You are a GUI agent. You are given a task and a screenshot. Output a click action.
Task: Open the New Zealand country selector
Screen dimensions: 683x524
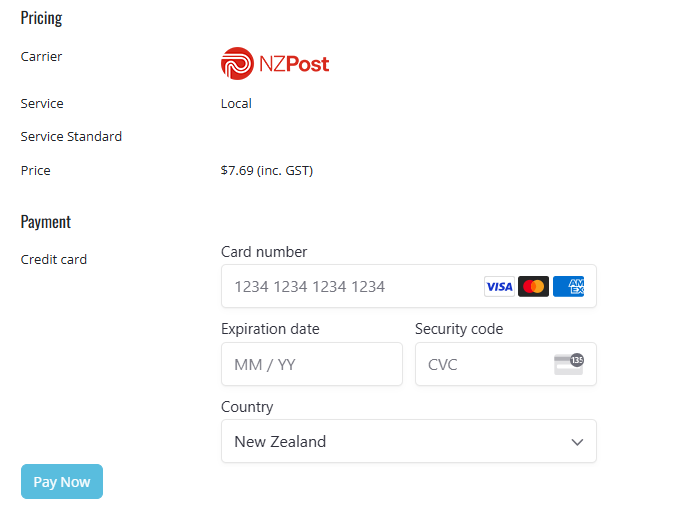pyautogui.click(x=409, y=441)
